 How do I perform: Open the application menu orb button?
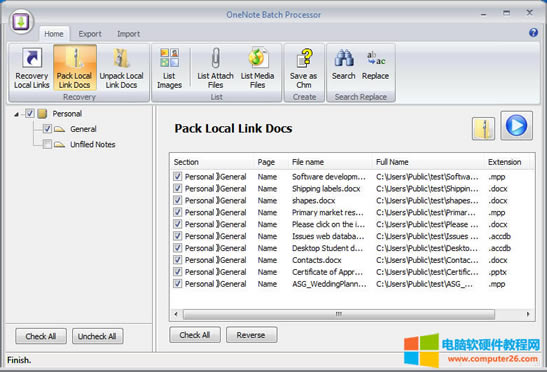(x=21, y=22)
